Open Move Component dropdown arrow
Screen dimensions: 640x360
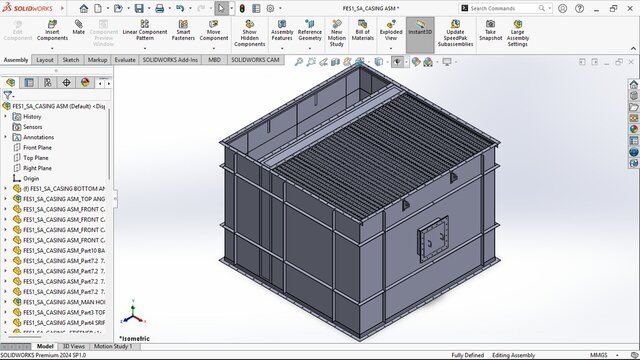(213, 48)
